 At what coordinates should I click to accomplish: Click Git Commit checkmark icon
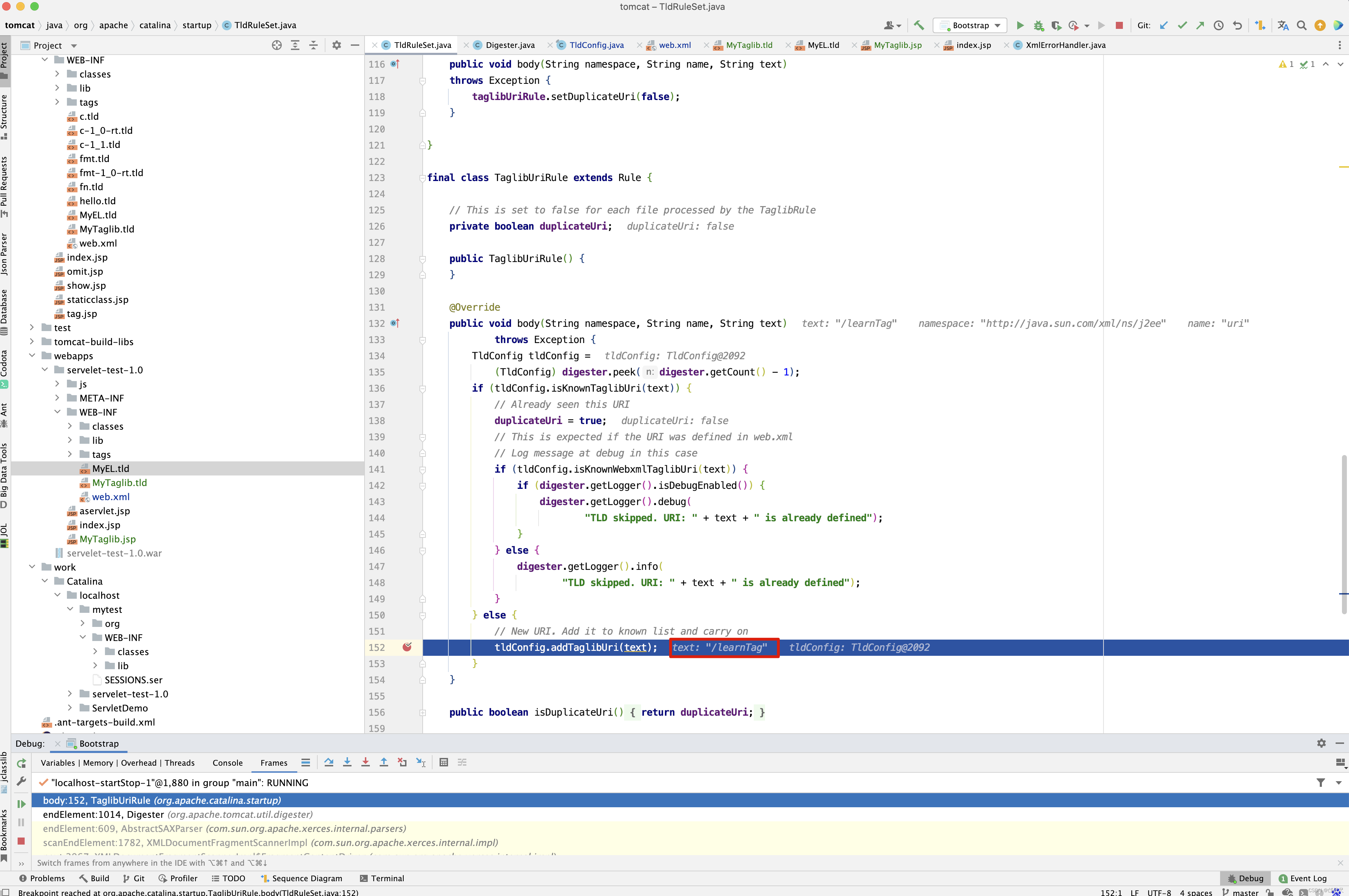[1182, 25]
